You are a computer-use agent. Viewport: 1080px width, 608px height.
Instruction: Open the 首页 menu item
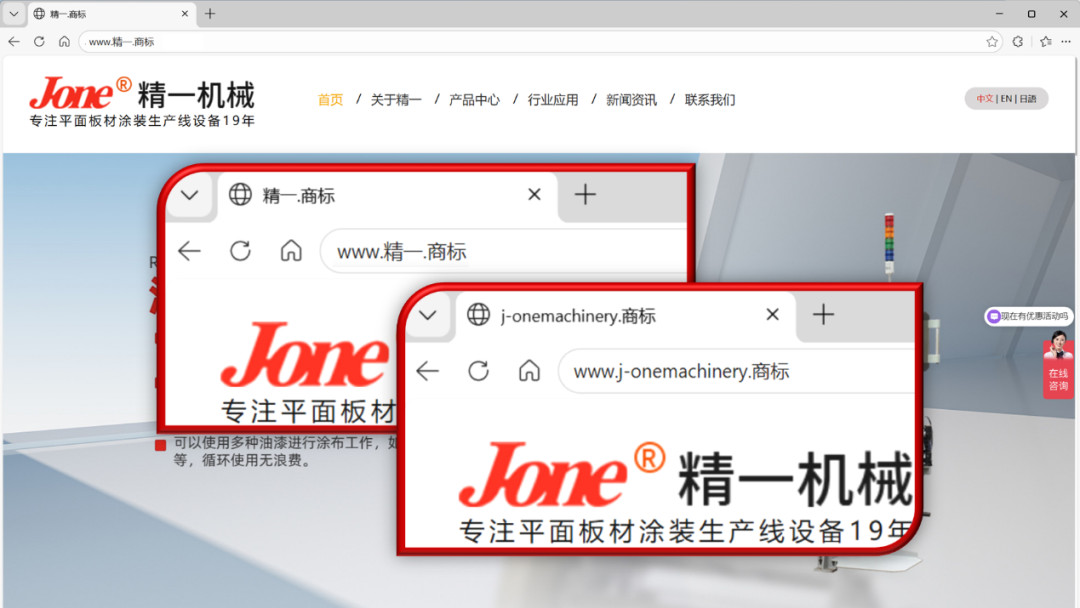pyautogui.click(x=330, y=100)
